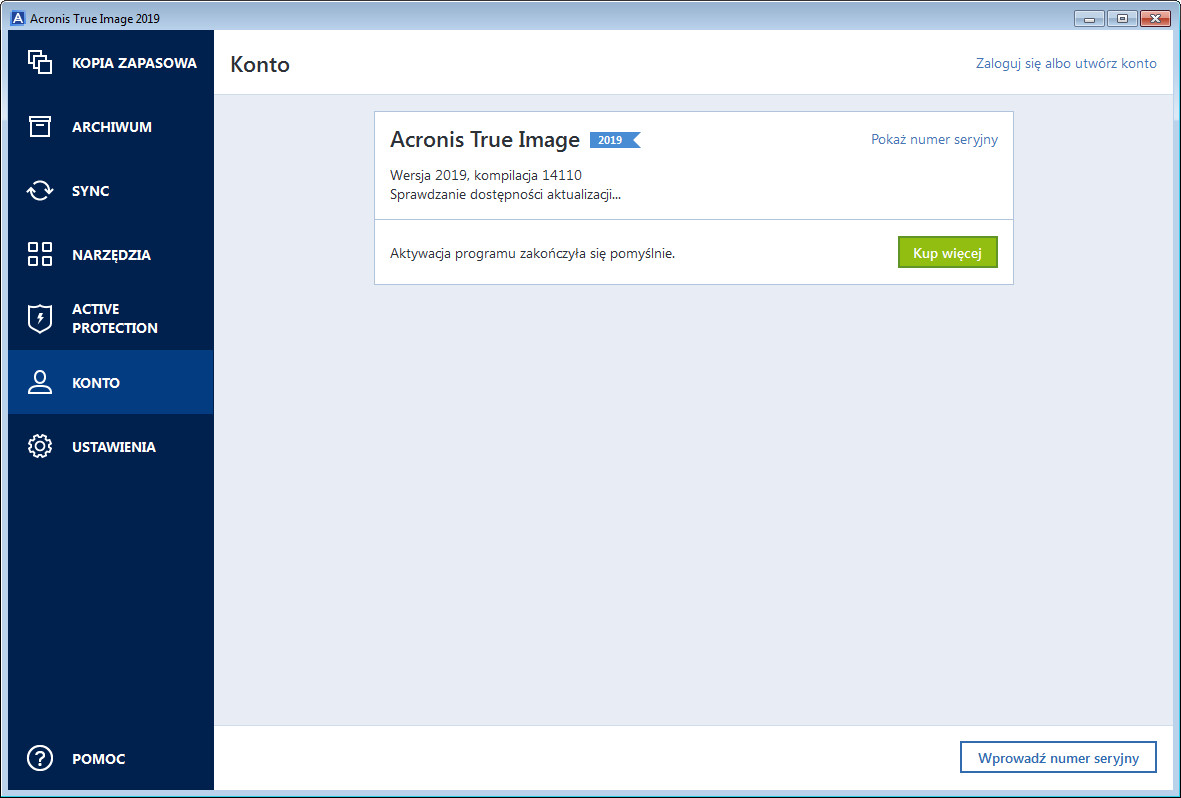The image size is (1181, 798).
Task: Click the Narzędzia grid icon
Action: click(40, 255)
